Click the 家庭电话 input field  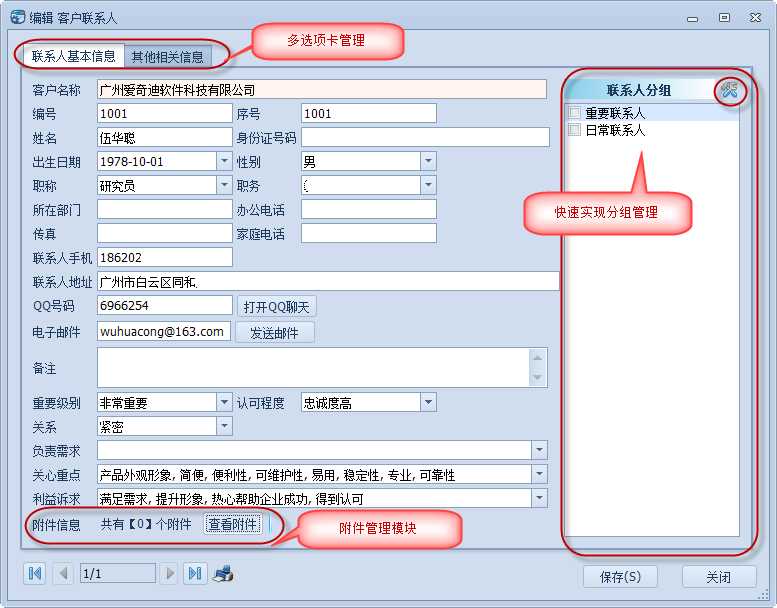point(369,233)
